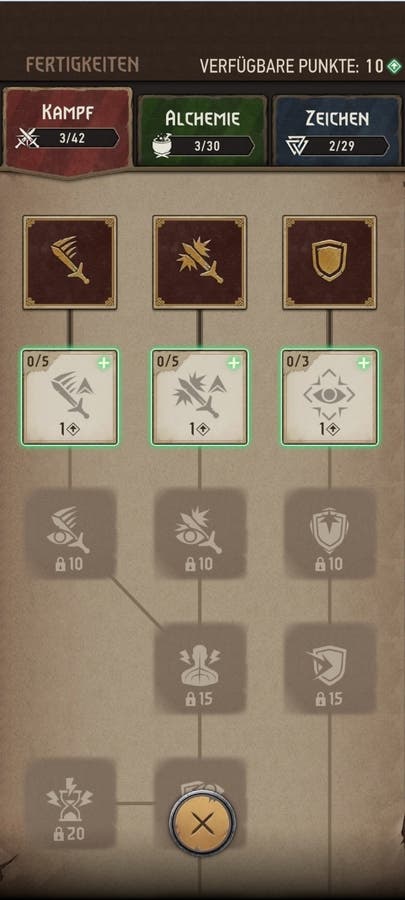Select the golden shield defense skill icon
Image resolution: width=405 pixels, height=900 pixels.
pos(329,262)
